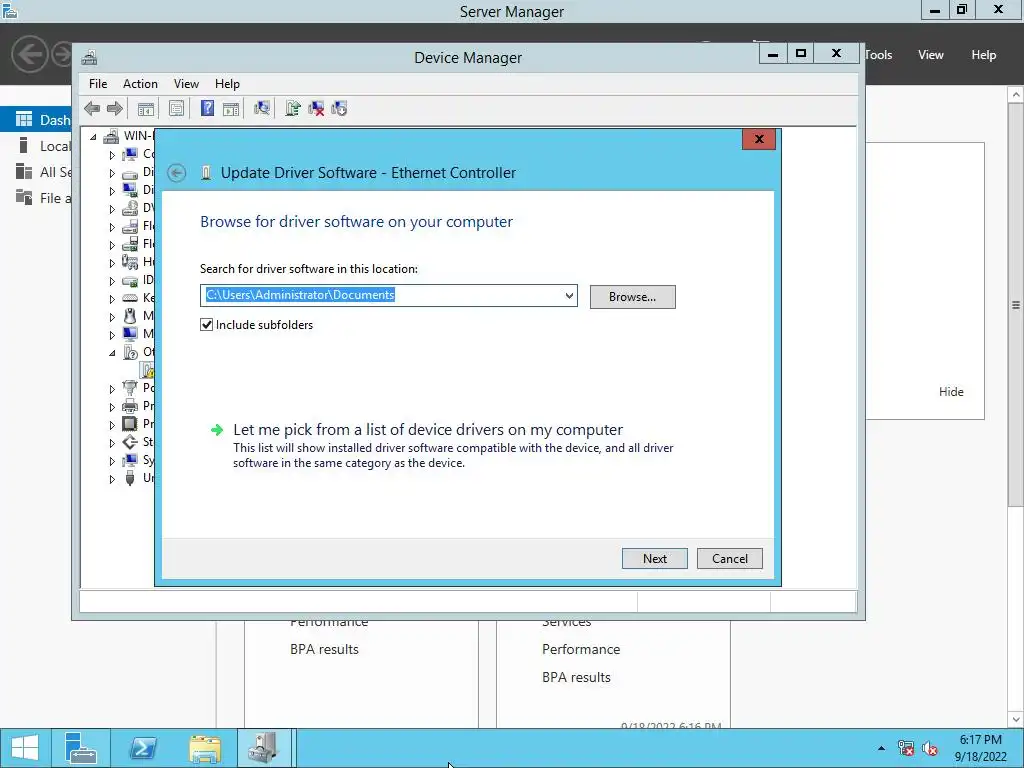Click the Start button on the taskbar
Image resolution: width=1024 pixels, height=768 pixels.
25,748
